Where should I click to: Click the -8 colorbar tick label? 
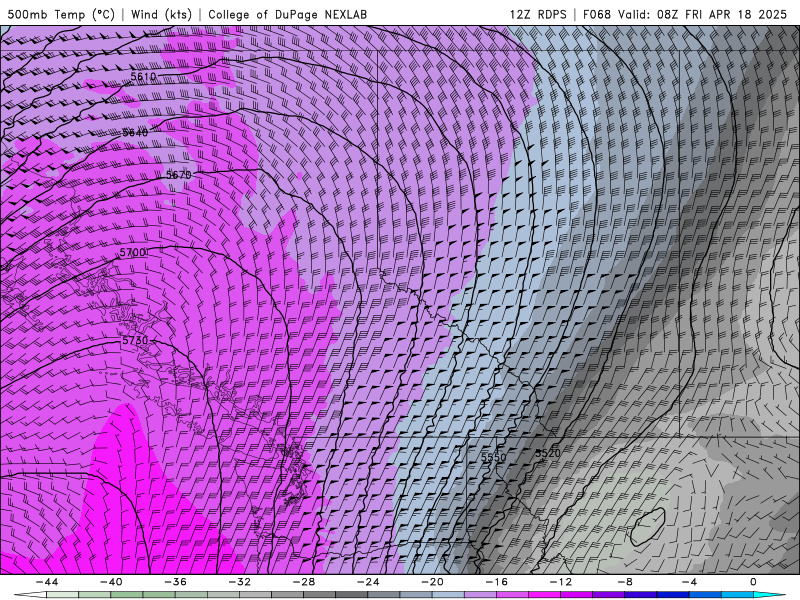click(625, 582)
